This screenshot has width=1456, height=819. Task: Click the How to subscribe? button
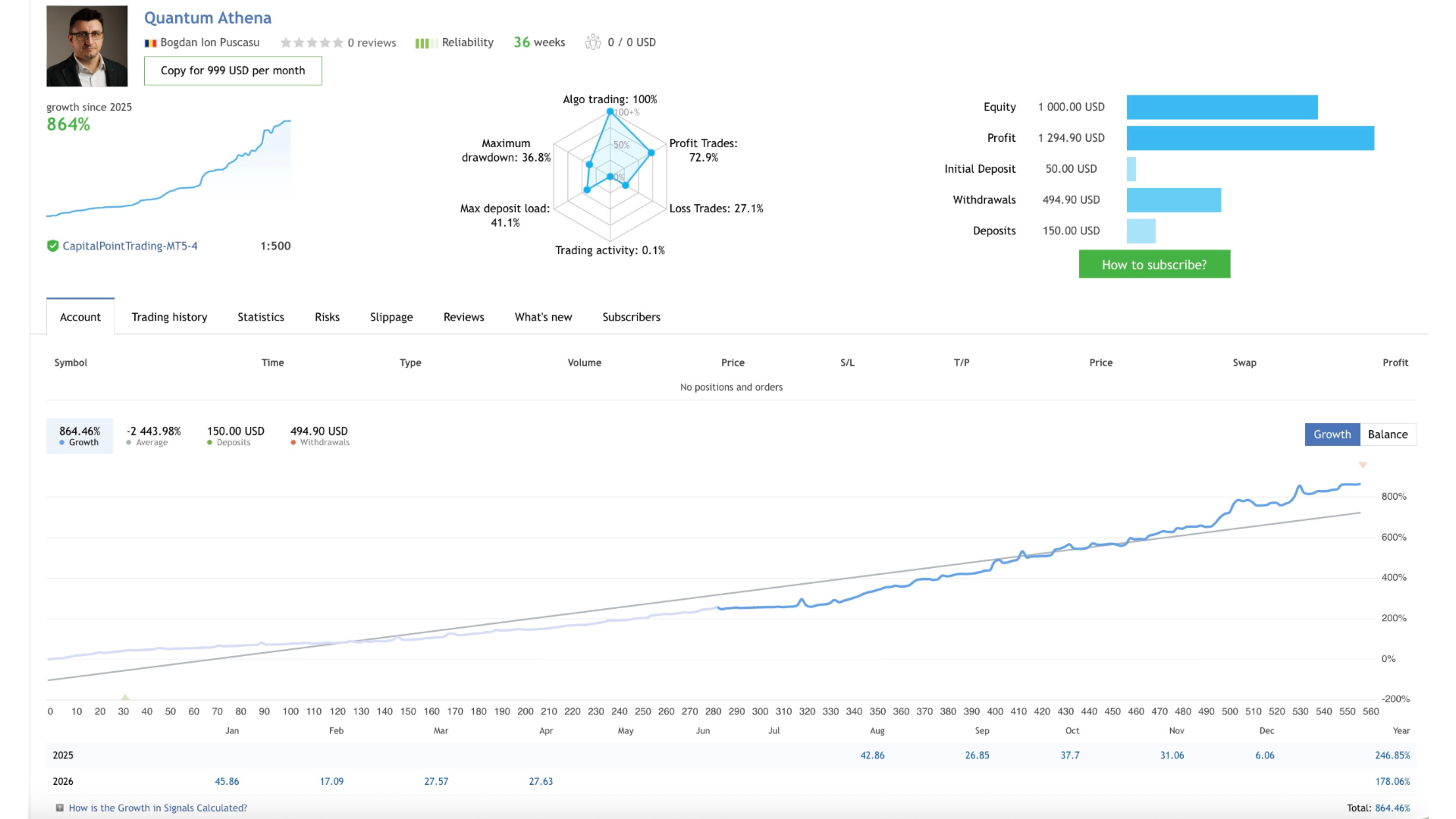pos(1153,264)
